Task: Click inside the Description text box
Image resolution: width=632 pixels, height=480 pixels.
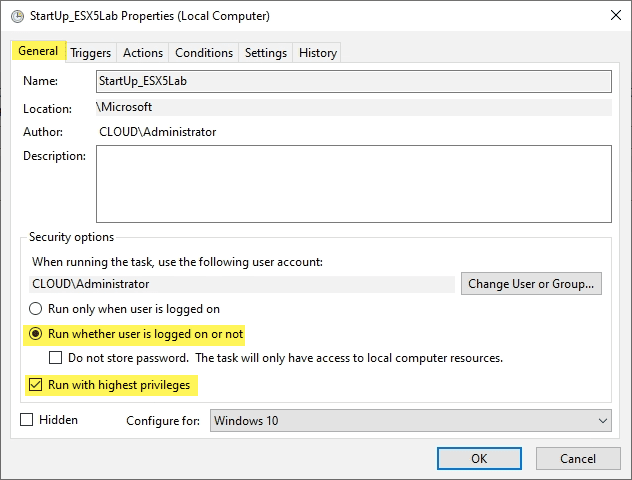Action: pyautogui.click(x=353, y=183)
